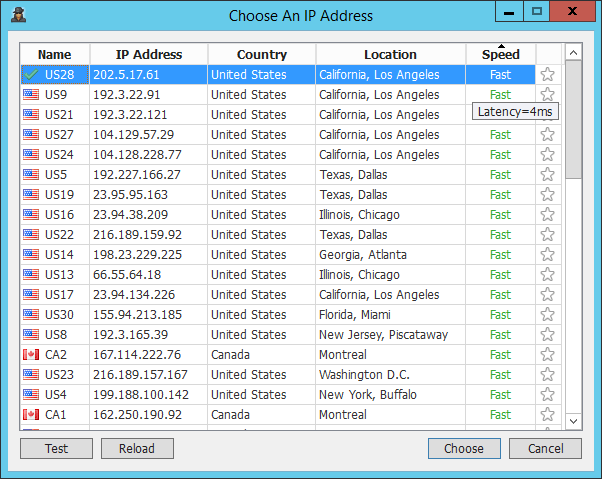Toggle favorite star for US14 row
602x479 pixels.
tap(547, 254)
